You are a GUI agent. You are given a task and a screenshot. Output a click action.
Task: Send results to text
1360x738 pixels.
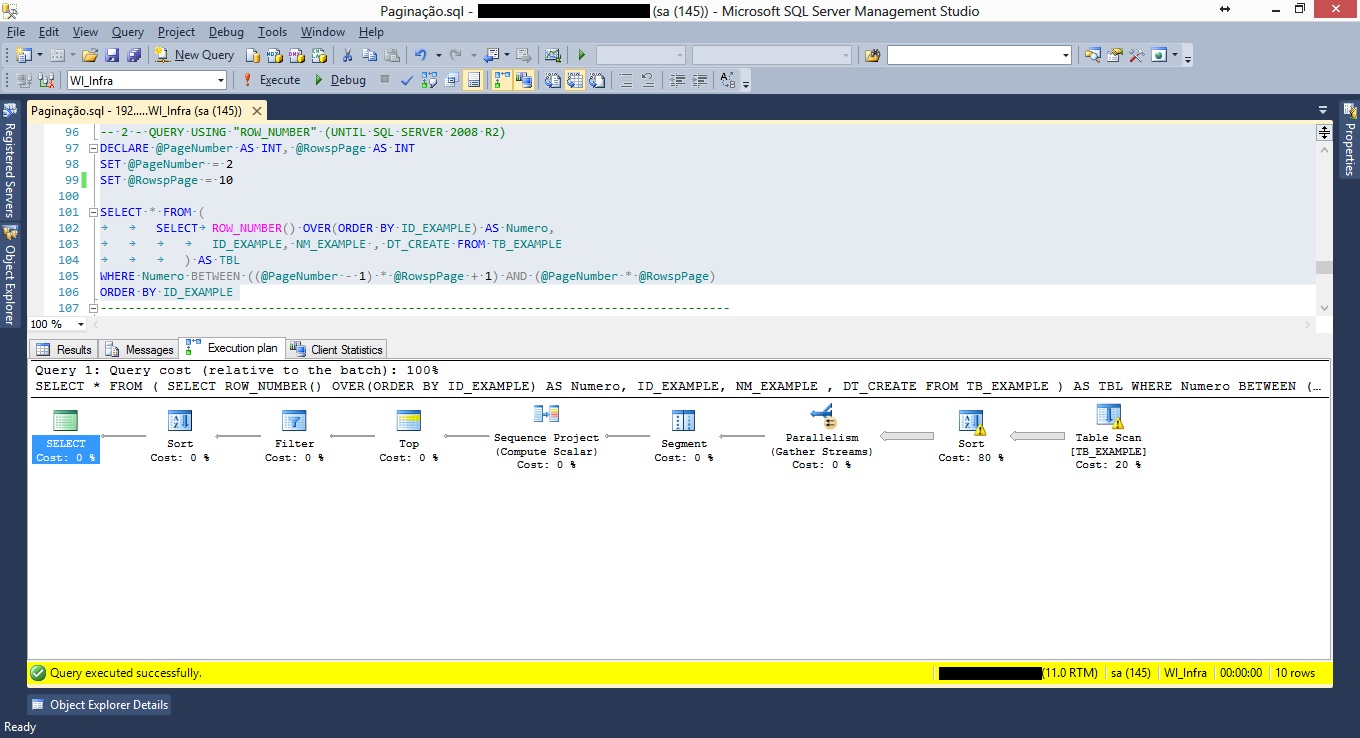[x=553, y=80]
